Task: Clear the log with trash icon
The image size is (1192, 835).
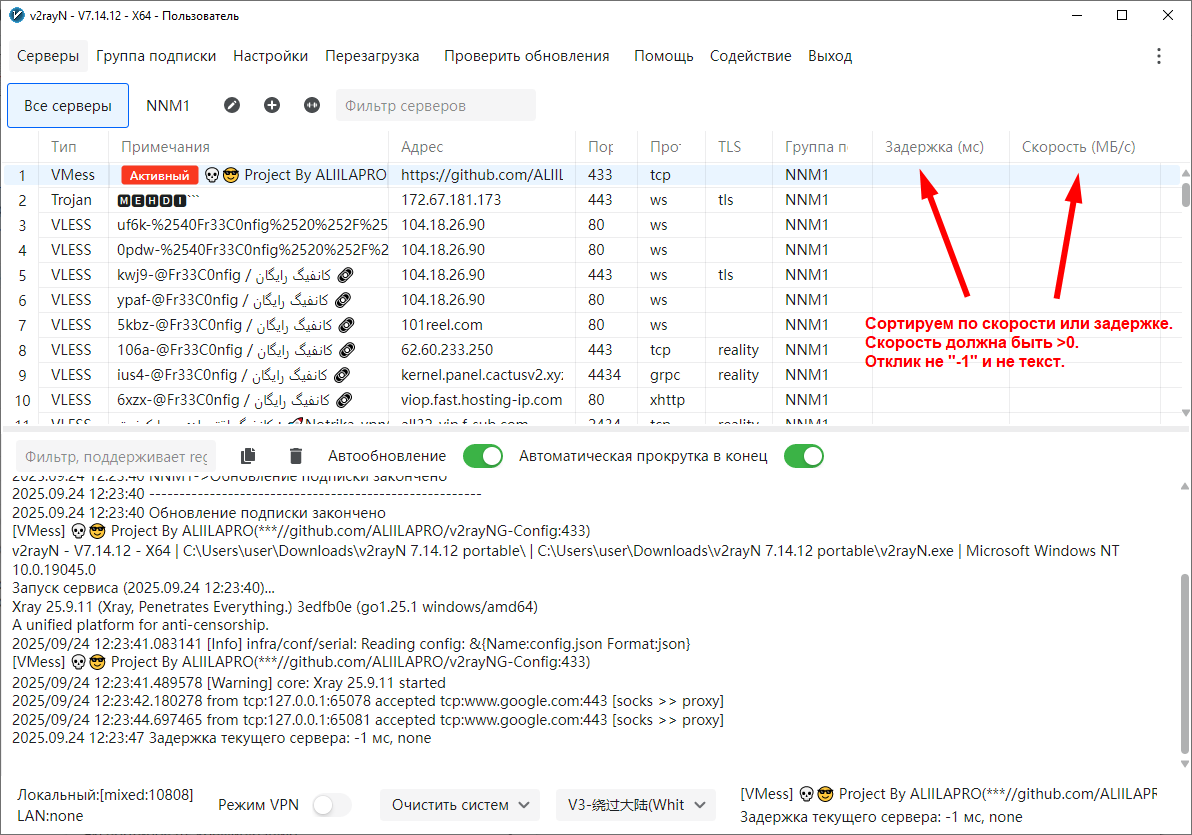Action: click(295, 456)
